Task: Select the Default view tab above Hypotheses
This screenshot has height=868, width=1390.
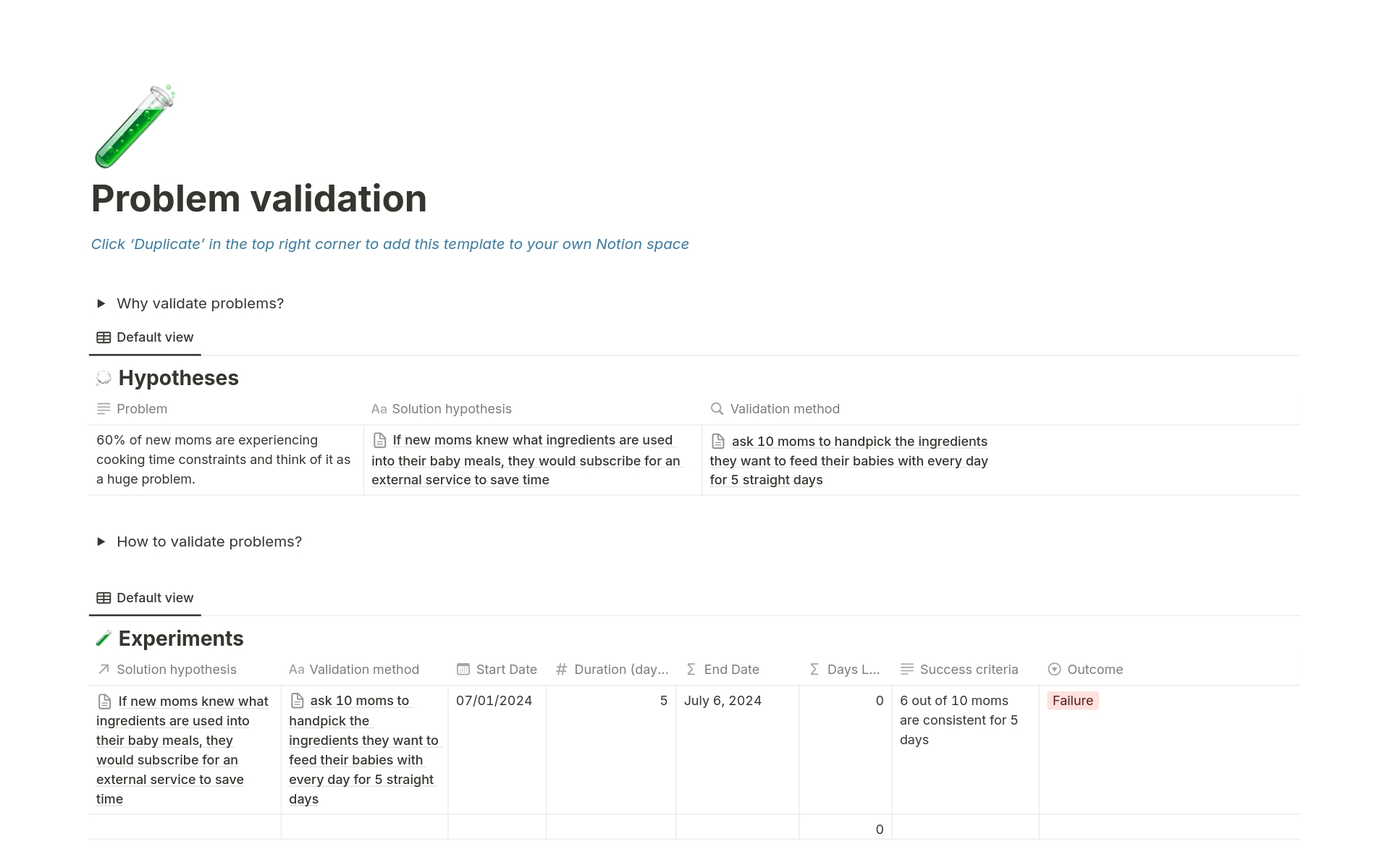Action: 146,337
